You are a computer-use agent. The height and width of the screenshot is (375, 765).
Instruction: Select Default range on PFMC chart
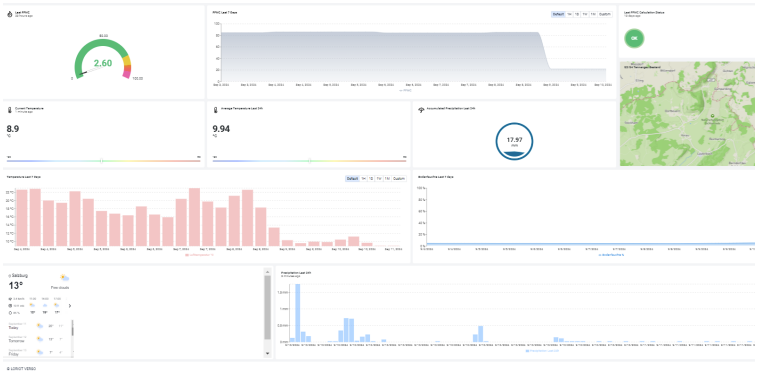[558, 14]
